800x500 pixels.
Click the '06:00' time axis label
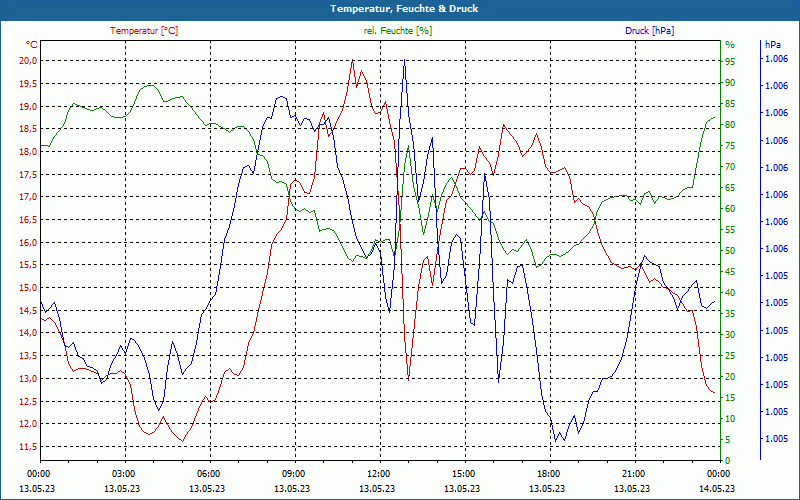tap(209, 473)
